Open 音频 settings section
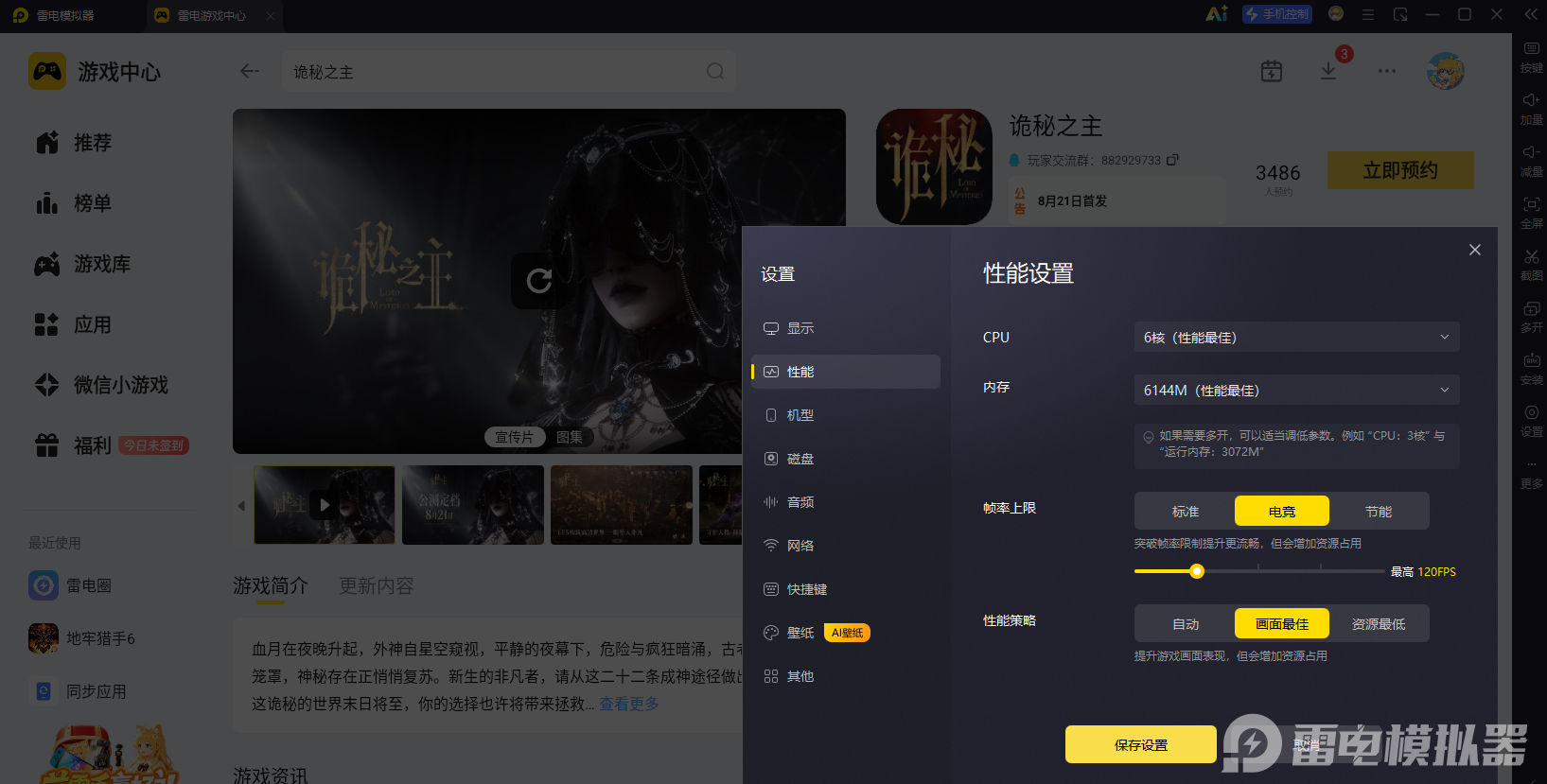 [846, 502]
